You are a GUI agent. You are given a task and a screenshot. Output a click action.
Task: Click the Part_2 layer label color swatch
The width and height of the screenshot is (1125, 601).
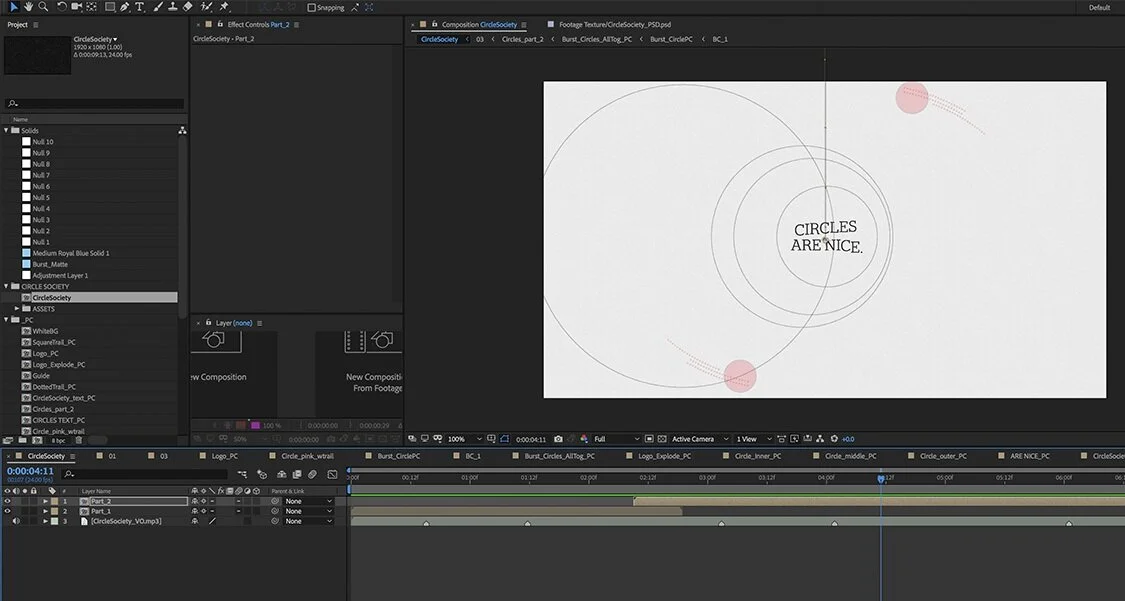(x=54, y=501)
